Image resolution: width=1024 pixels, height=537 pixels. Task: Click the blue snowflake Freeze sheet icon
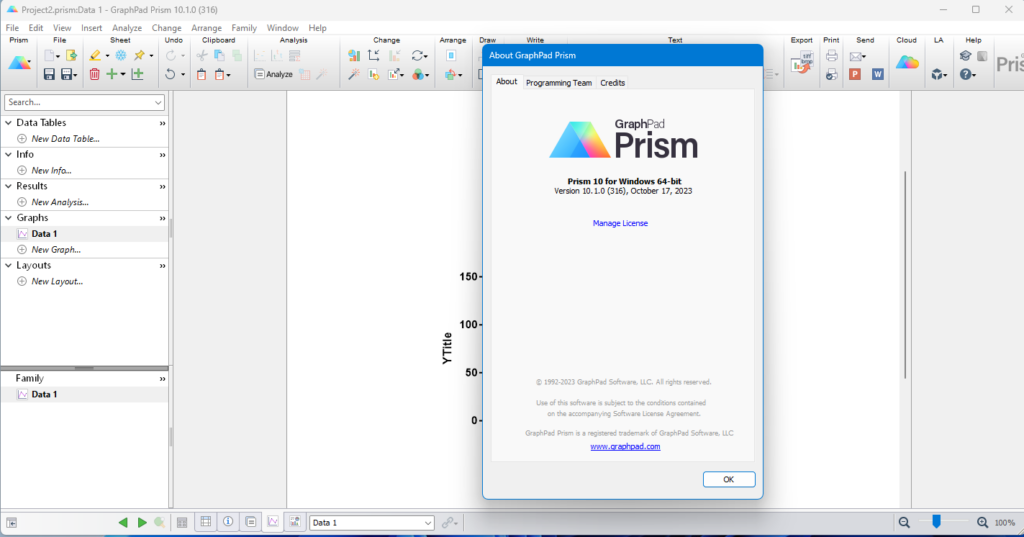pos(121,56)
